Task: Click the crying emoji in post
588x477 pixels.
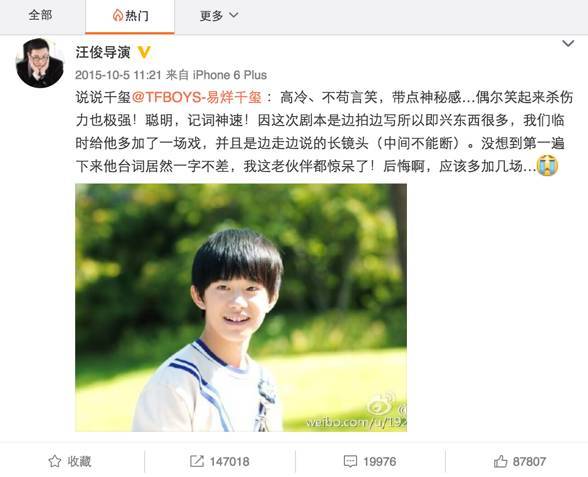Action: (547, 166)
